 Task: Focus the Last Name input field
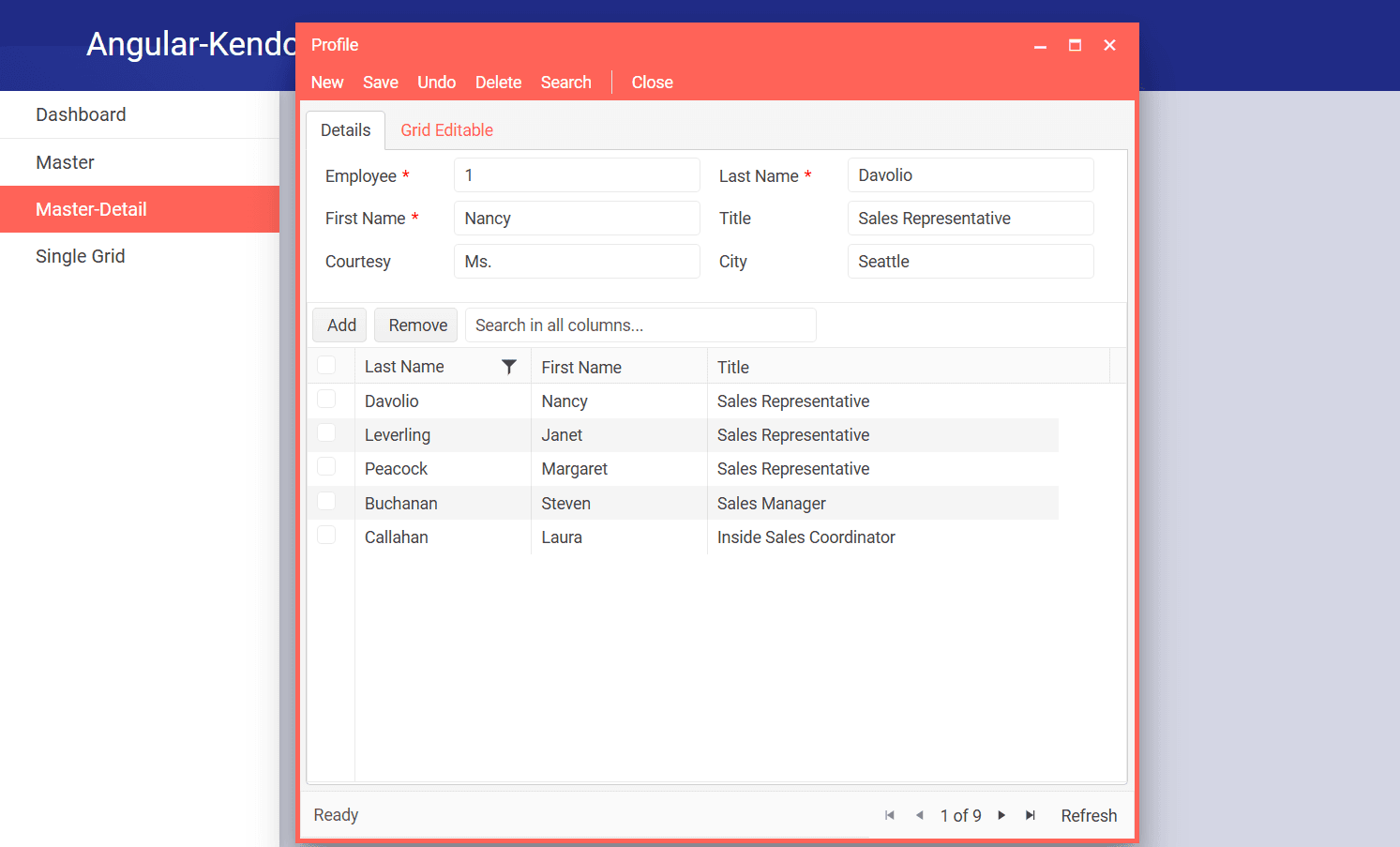(971, 175)
